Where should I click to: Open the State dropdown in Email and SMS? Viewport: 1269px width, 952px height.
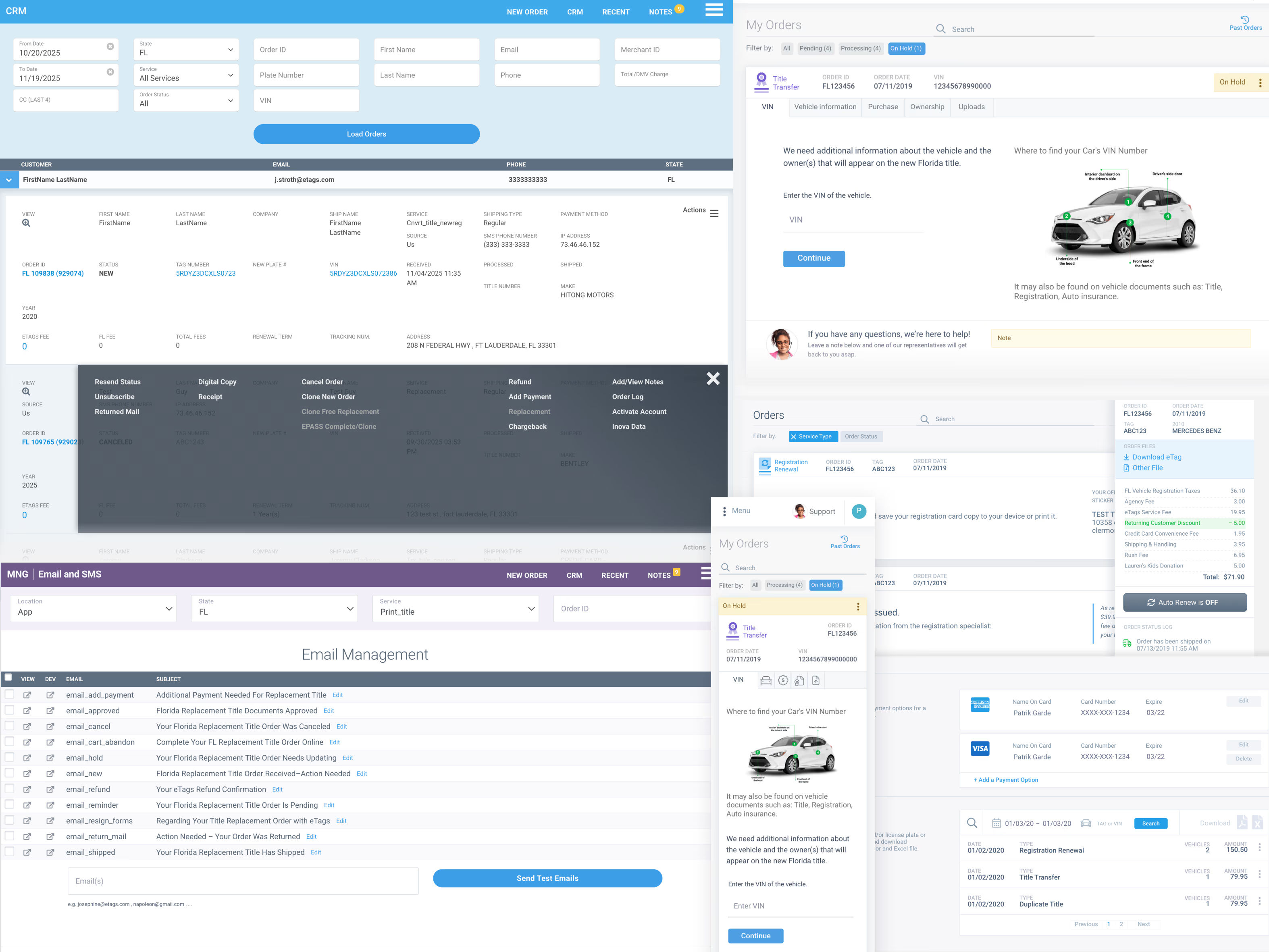tap(274, 609)
